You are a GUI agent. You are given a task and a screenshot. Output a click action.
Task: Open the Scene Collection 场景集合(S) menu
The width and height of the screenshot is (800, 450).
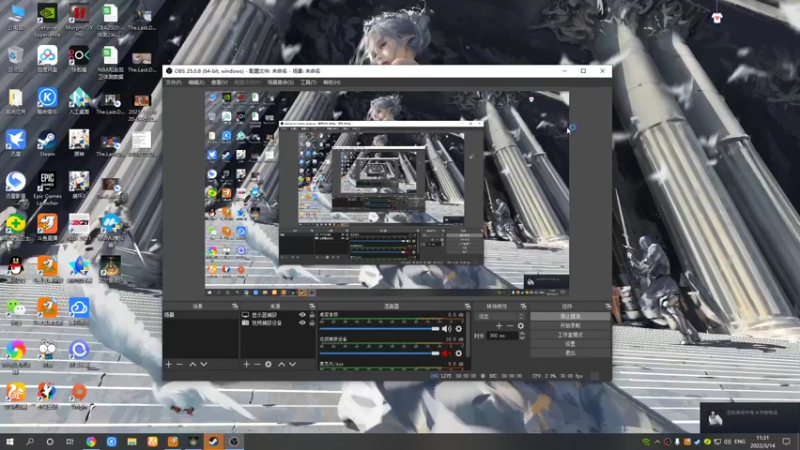[281, 82]
